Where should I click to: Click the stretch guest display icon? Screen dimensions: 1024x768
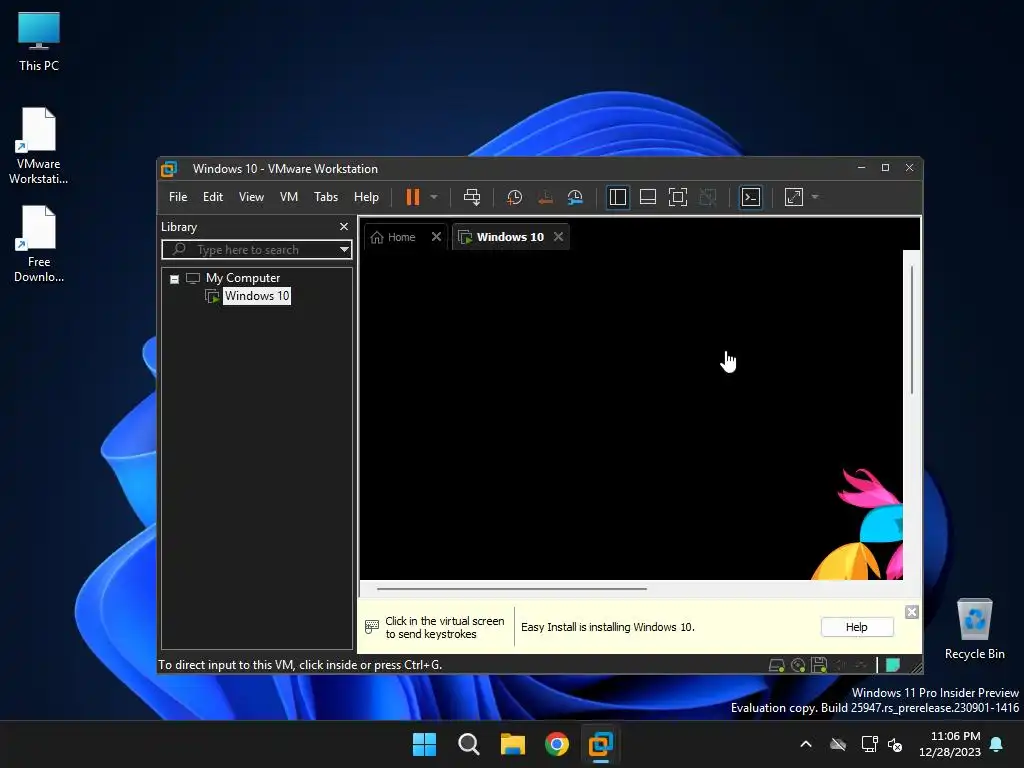click(x=793, y=197)
